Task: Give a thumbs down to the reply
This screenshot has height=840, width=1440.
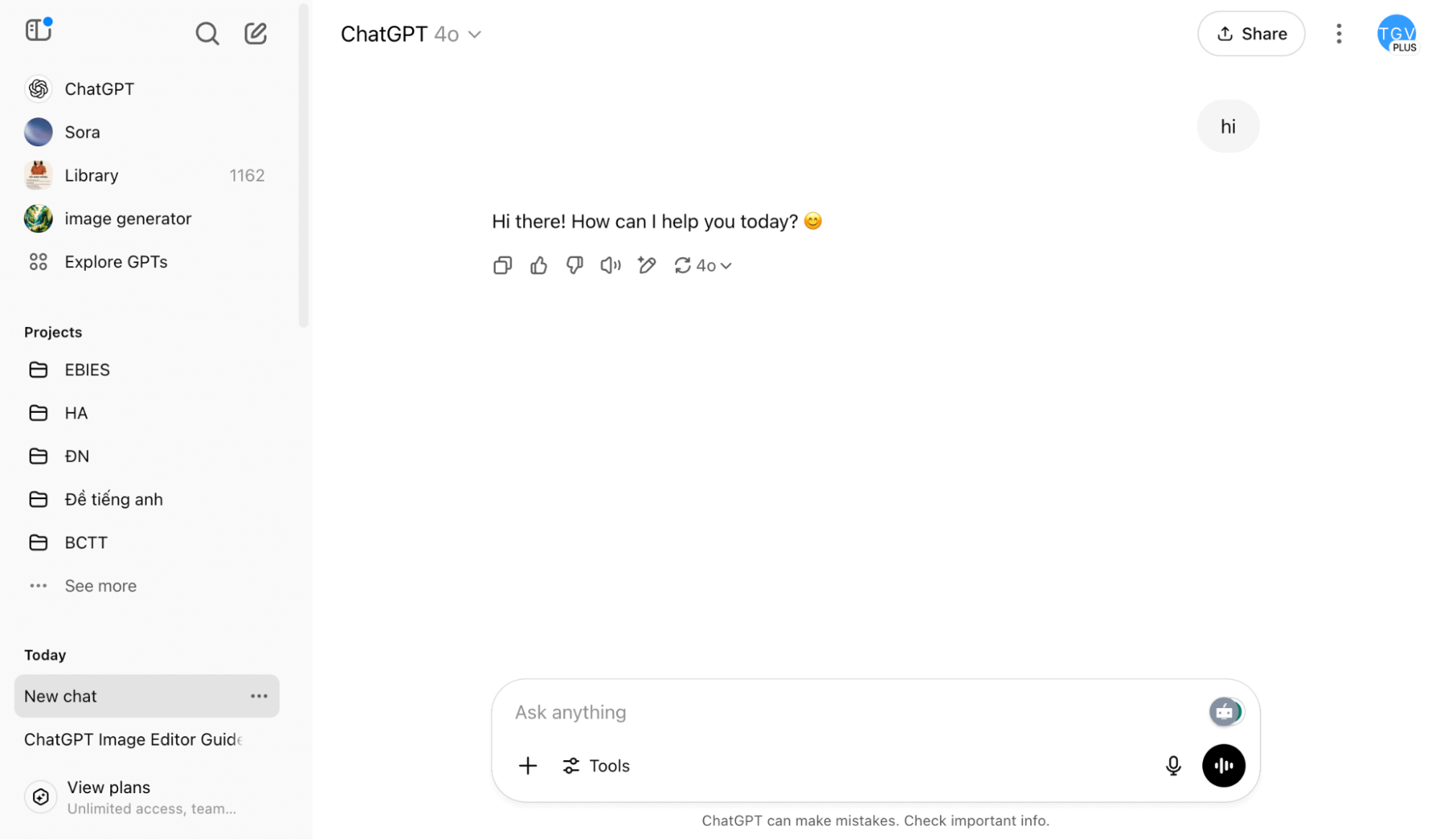Action: (x=574, y=265)
